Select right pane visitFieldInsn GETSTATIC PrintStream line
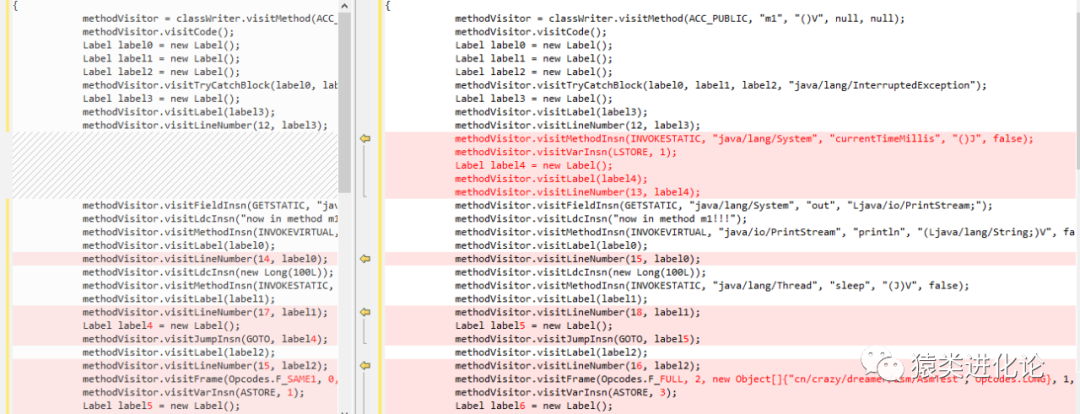 [723, 205]
